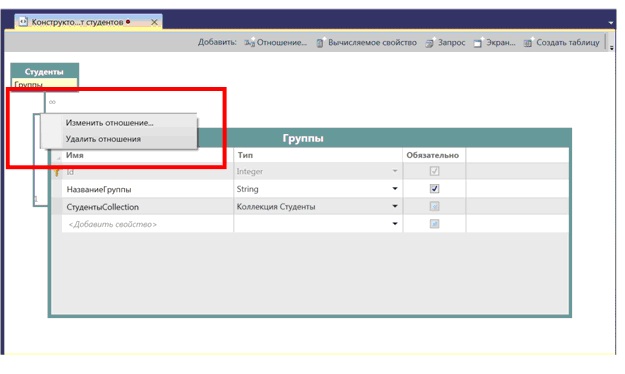The image size is (625, 374).
Task: Click the Create Table (Создать таблицу) icon
Action: [x=528, y=43]
